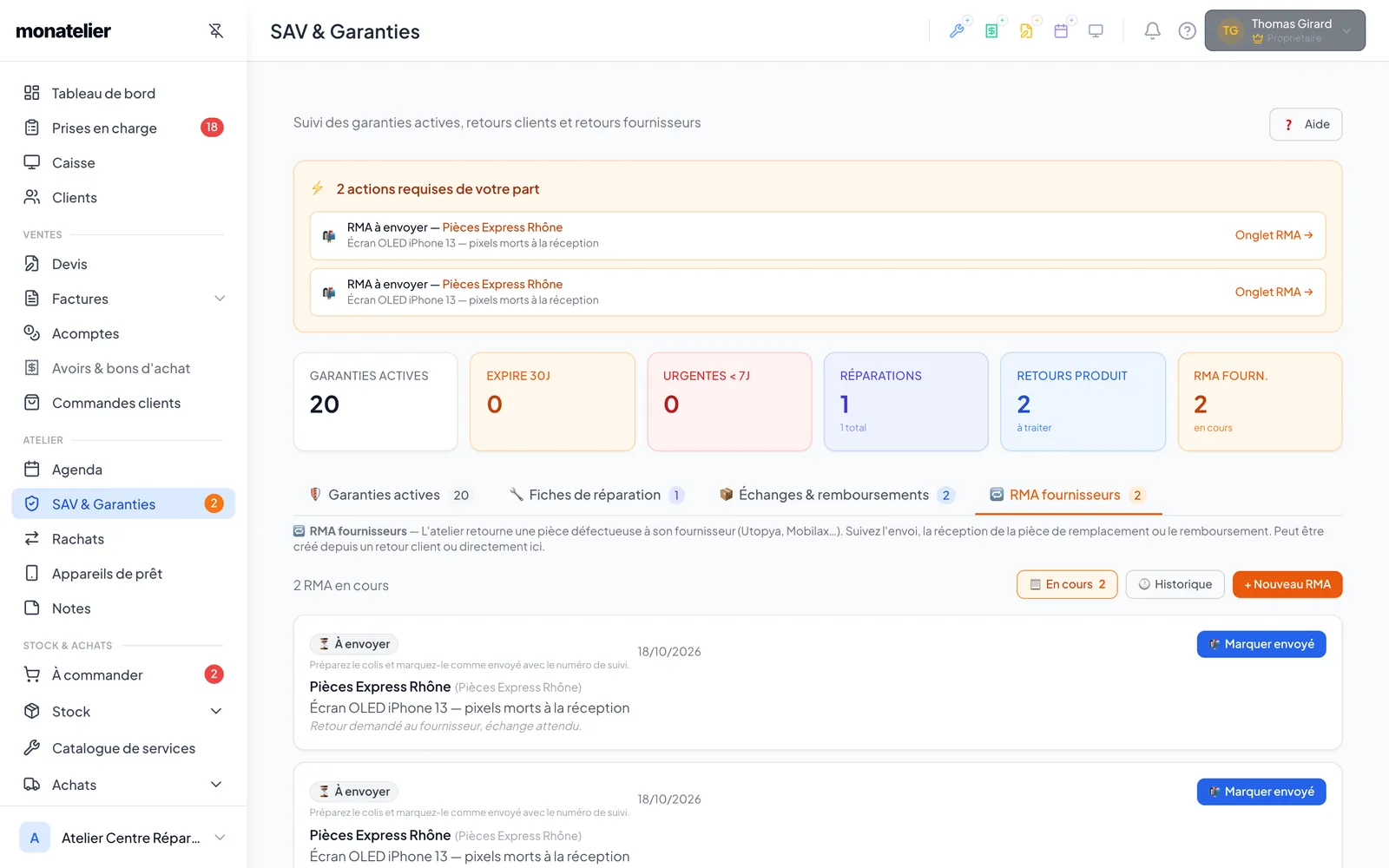Expand the Stock submenu chevron
Image resolution: width=1389 pixels, height=868 pixels.
(216, 712)
